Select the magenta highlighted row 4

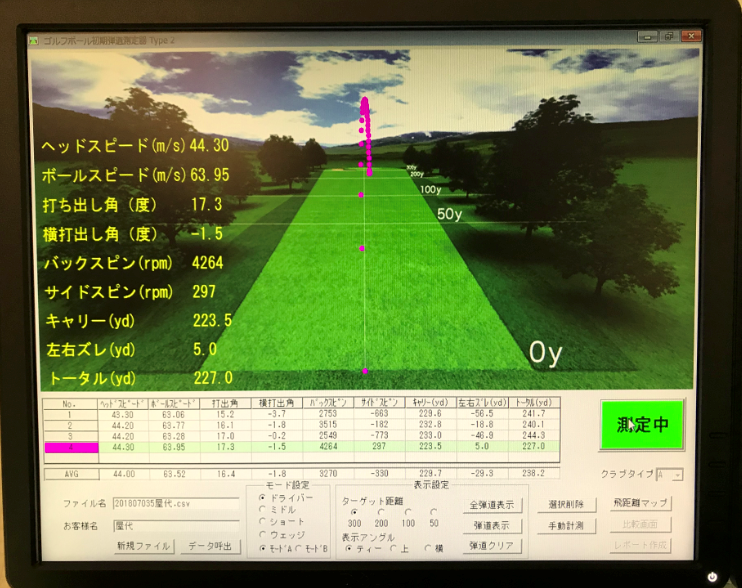(x=71, y=447)
